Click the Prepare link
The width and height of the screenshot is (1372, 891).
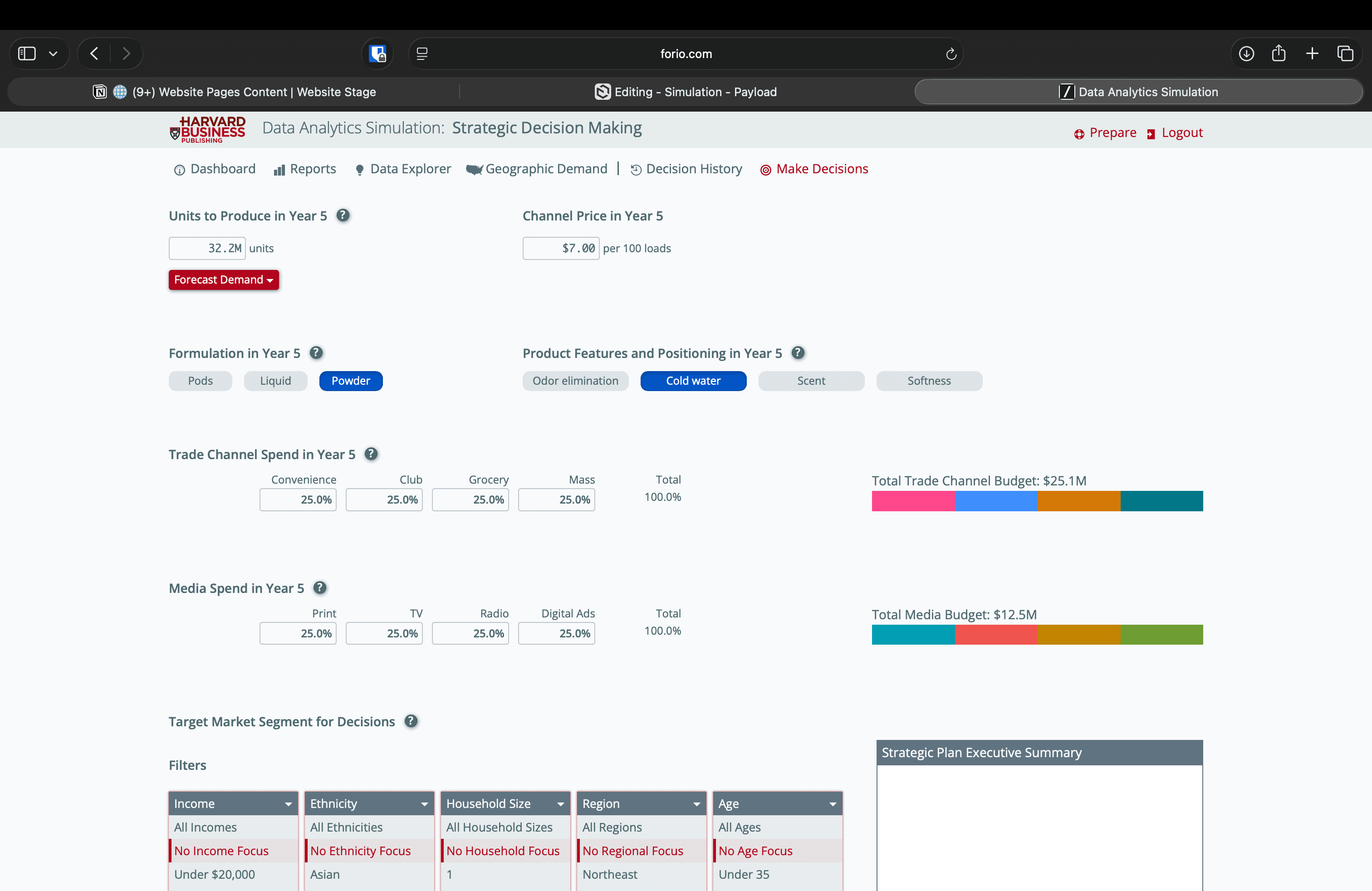coord(1105,133)
